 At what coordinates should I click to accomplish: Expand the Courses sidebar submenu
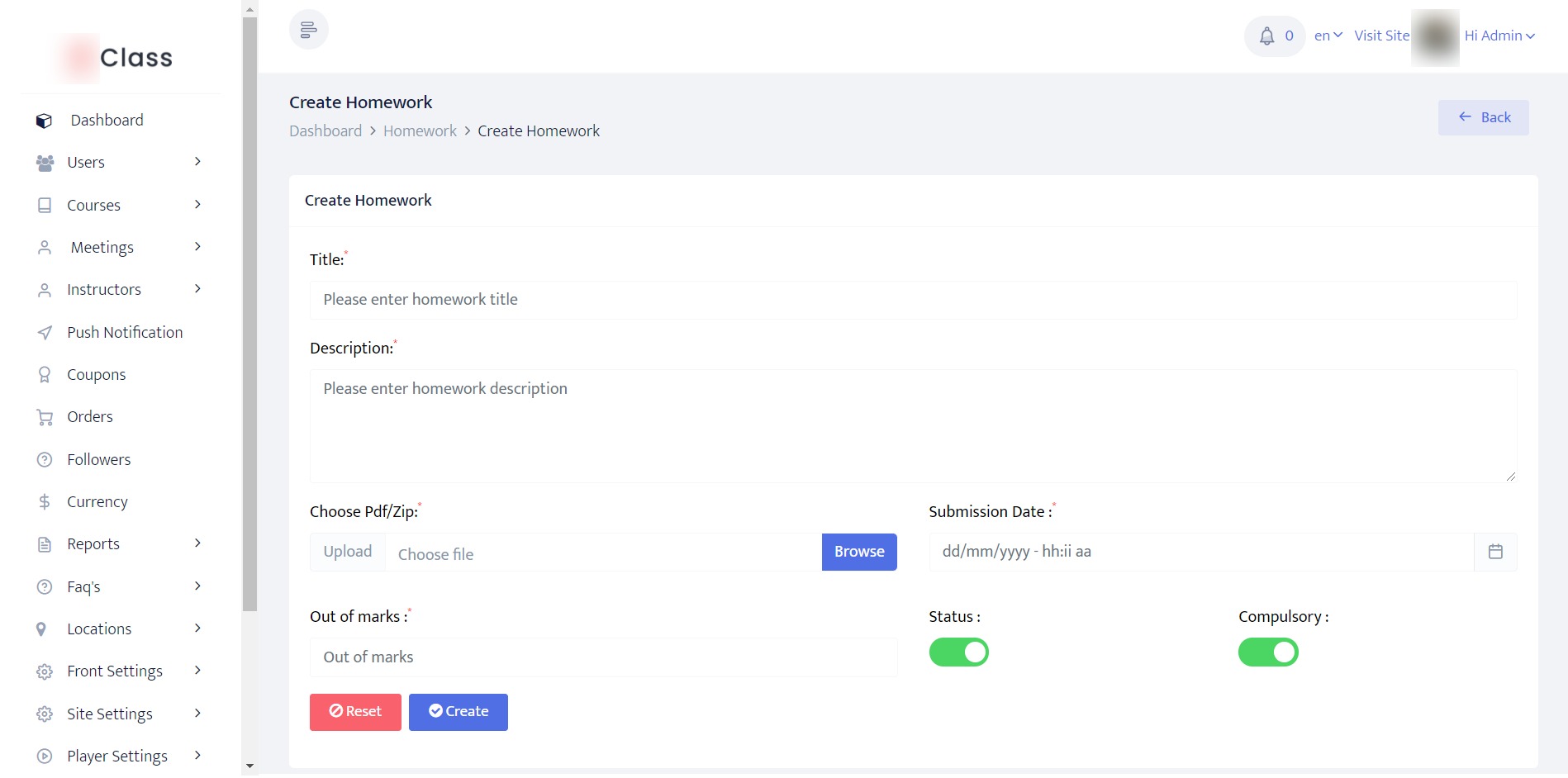click(x=197, y=205)
